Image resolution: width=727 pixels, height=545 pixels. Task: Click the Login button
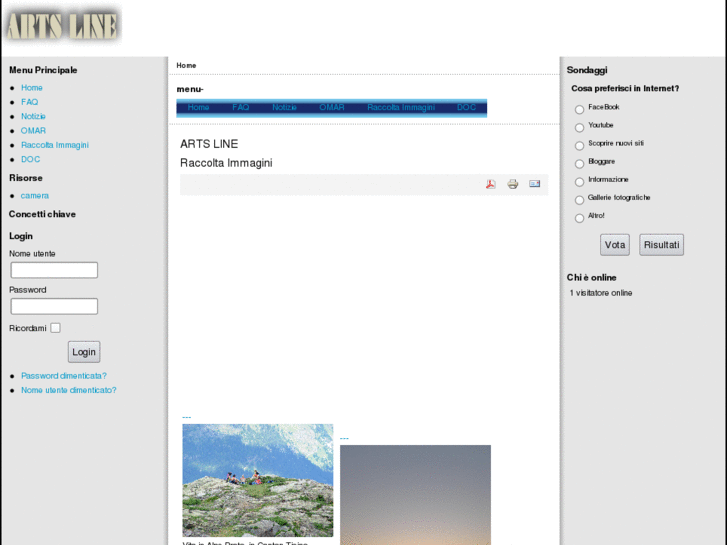(x=84, y=352)
